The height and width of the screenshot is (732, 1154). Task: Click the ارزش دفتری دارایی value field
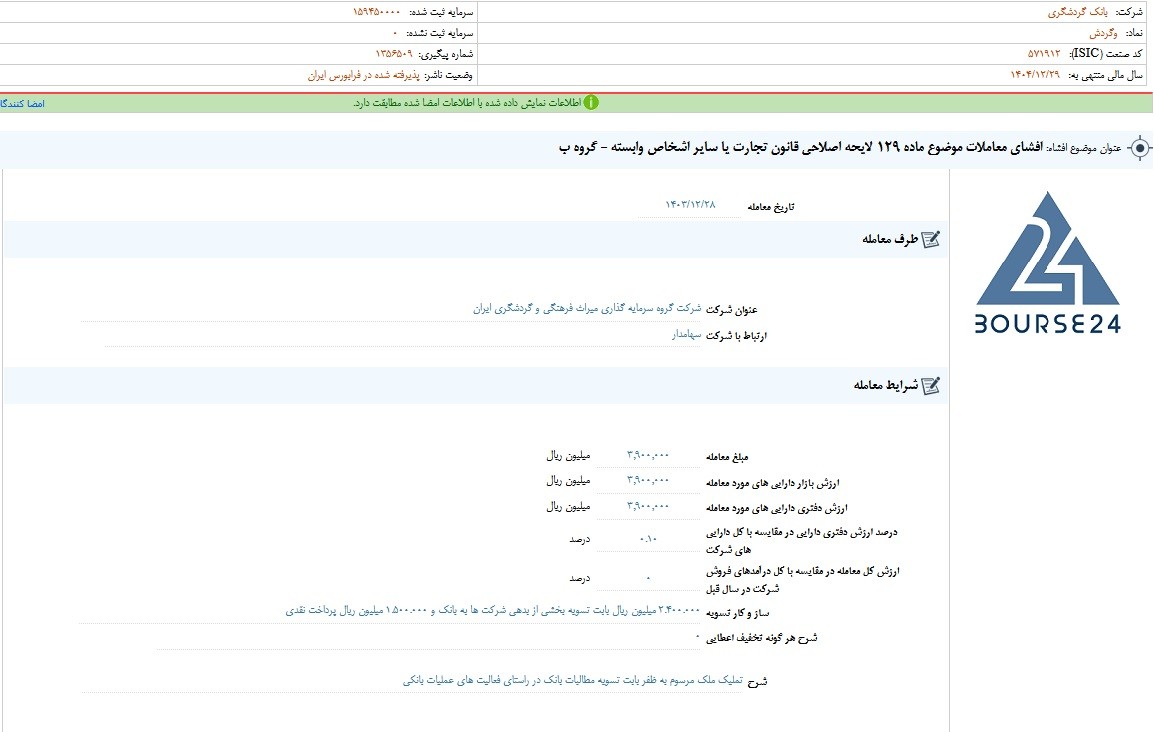pyautogui.click(x=648, y=506)
